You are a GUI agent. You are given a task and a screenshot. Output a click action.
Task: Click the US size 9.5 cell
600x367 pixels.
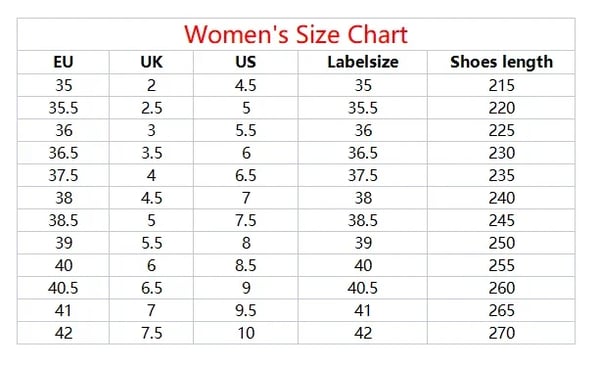click(x=245, y=310)
